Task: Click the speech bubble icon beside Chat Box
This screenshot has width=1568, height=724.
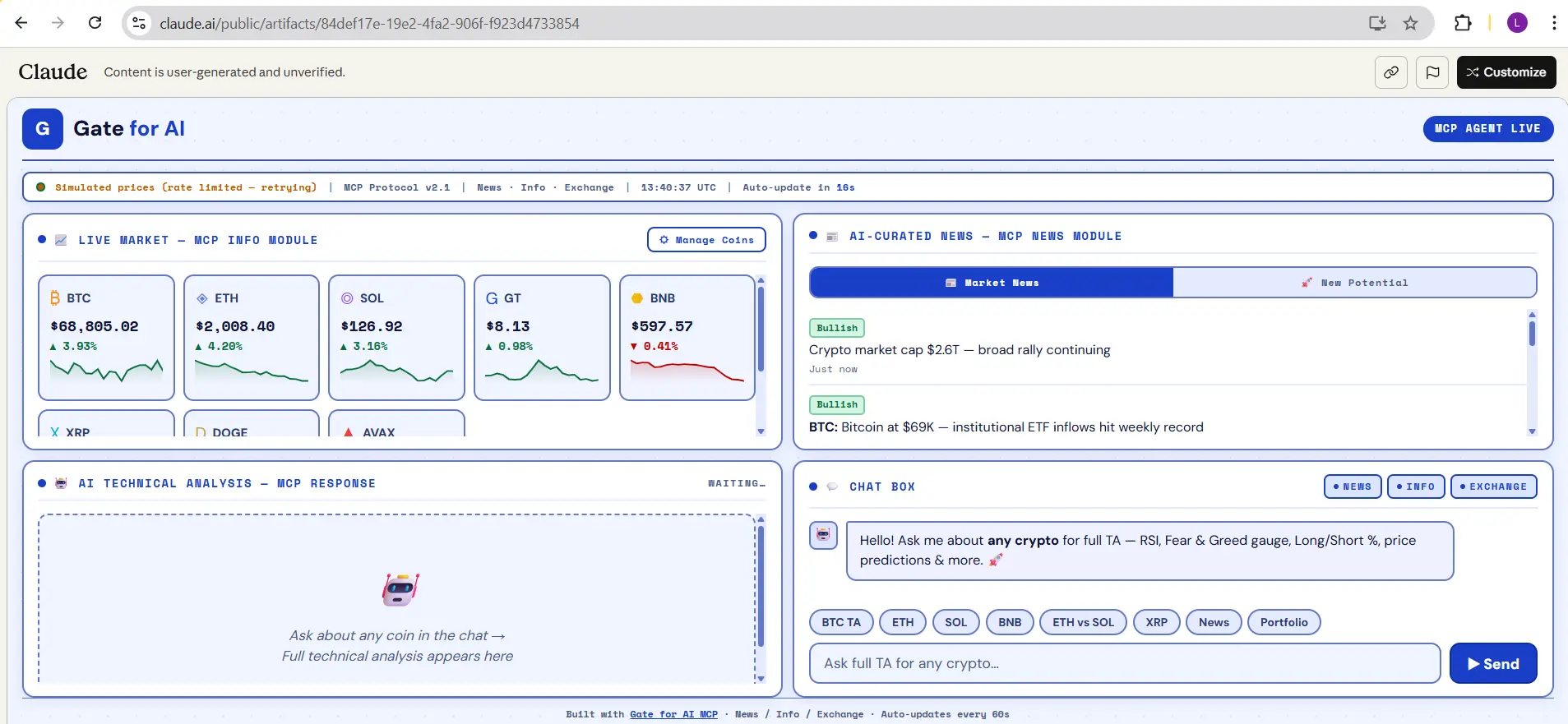Action: coord(832,487)
